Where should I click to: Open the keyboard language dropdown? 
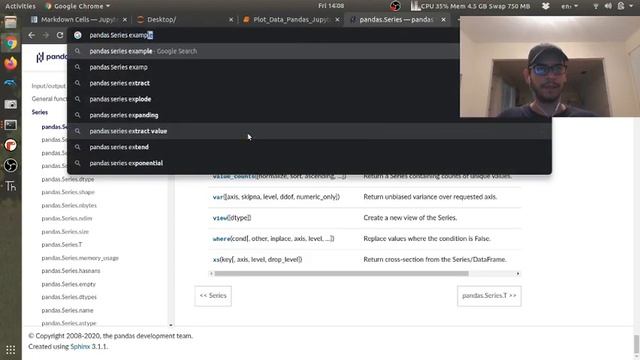[569, 6]
